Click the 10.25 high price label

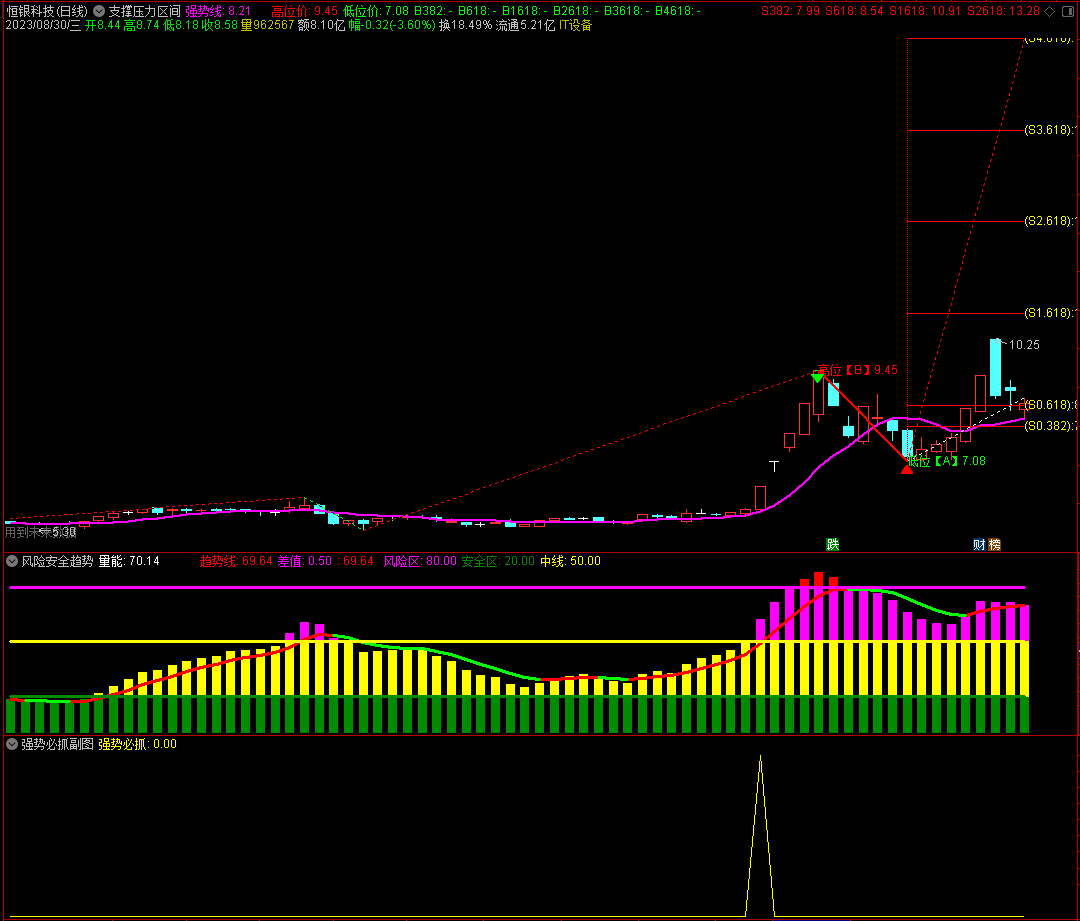(x=1024, y=344)
